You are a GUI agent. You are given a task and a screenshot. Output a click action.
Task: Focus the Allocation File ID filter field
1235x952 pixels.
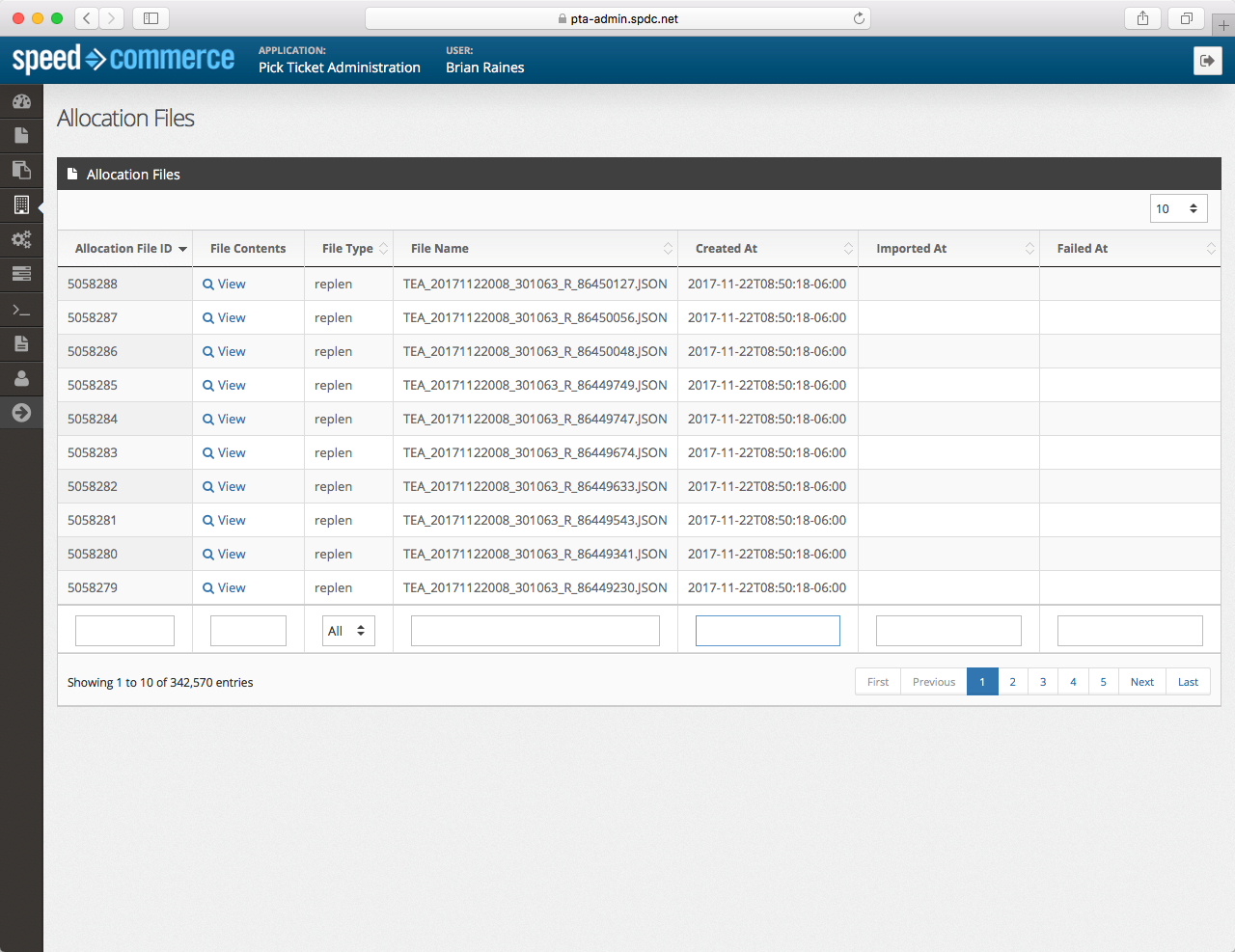tap(124, 631)
